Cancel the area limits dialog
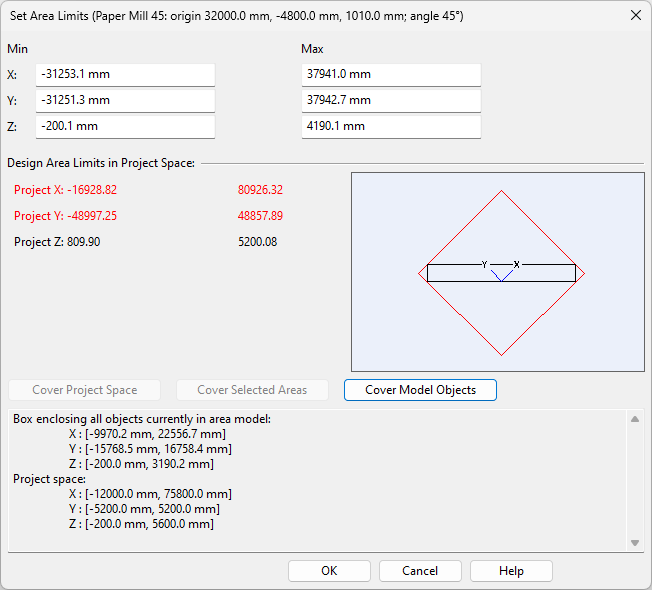The height and width of the screenshot is (590, 652). point(420,571)
